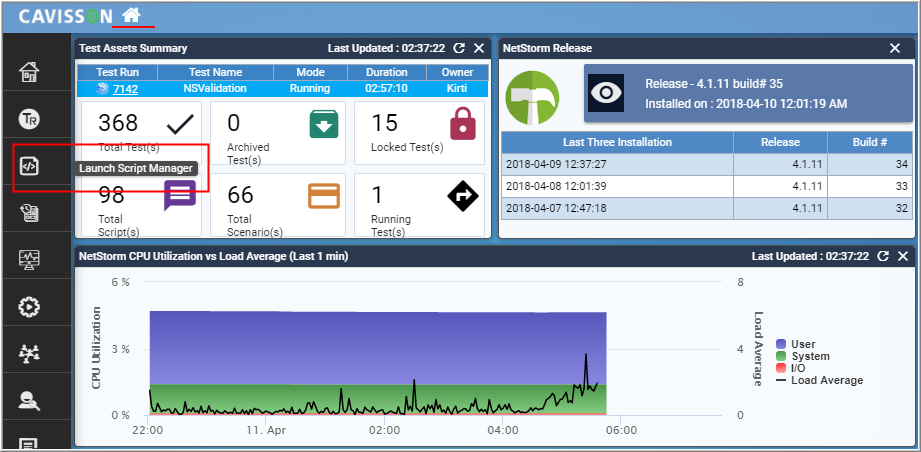
Task: Click the green hammer release icon
Action: (x=532, y=97)
